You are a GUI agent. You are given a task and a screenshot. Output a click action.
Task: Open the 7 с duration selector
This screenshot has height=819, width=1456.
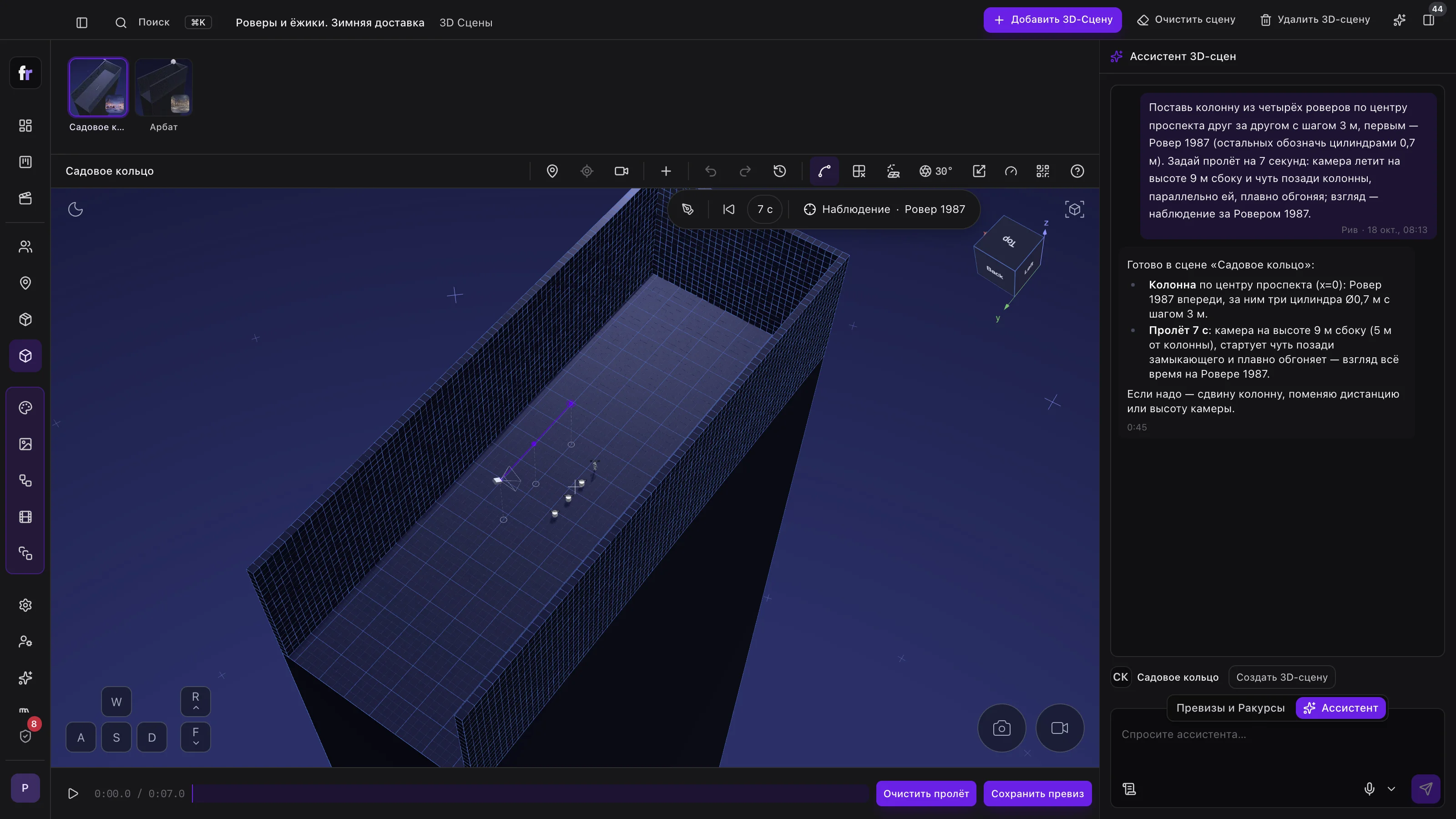coord(765,209)
